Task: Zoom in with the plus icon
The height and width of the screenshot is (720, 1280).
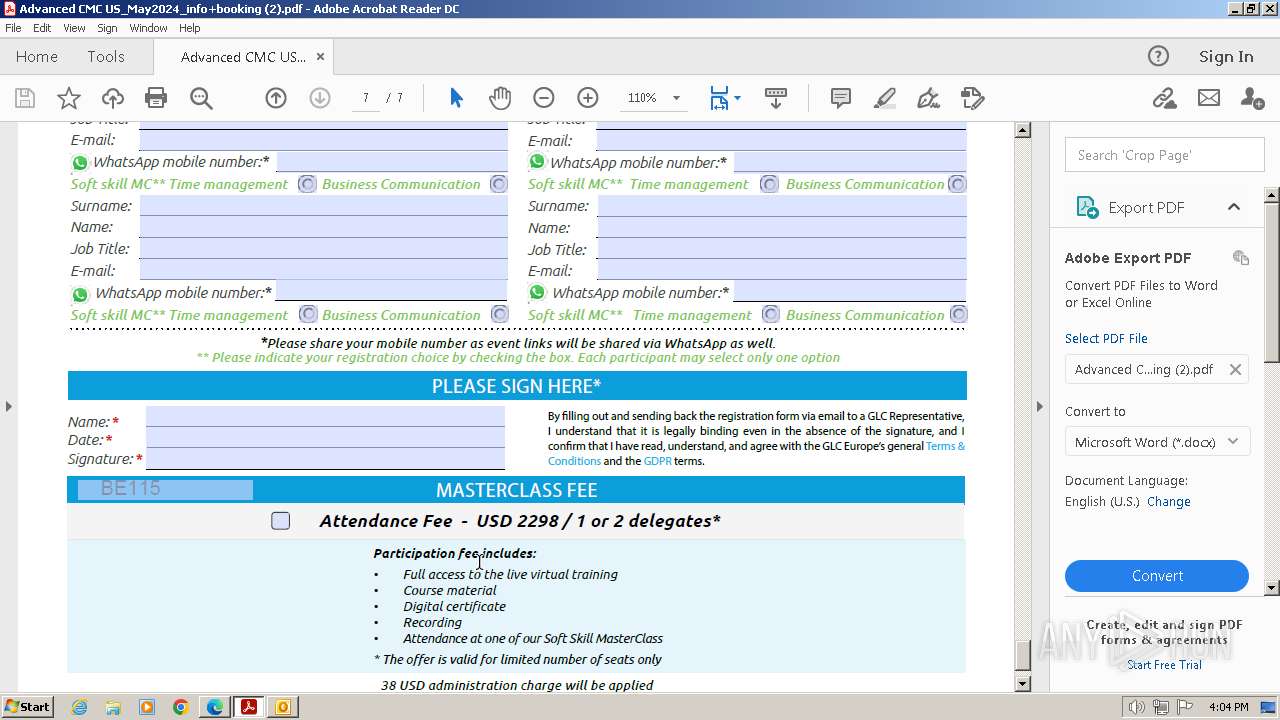Action: click(x=588, y=98)
